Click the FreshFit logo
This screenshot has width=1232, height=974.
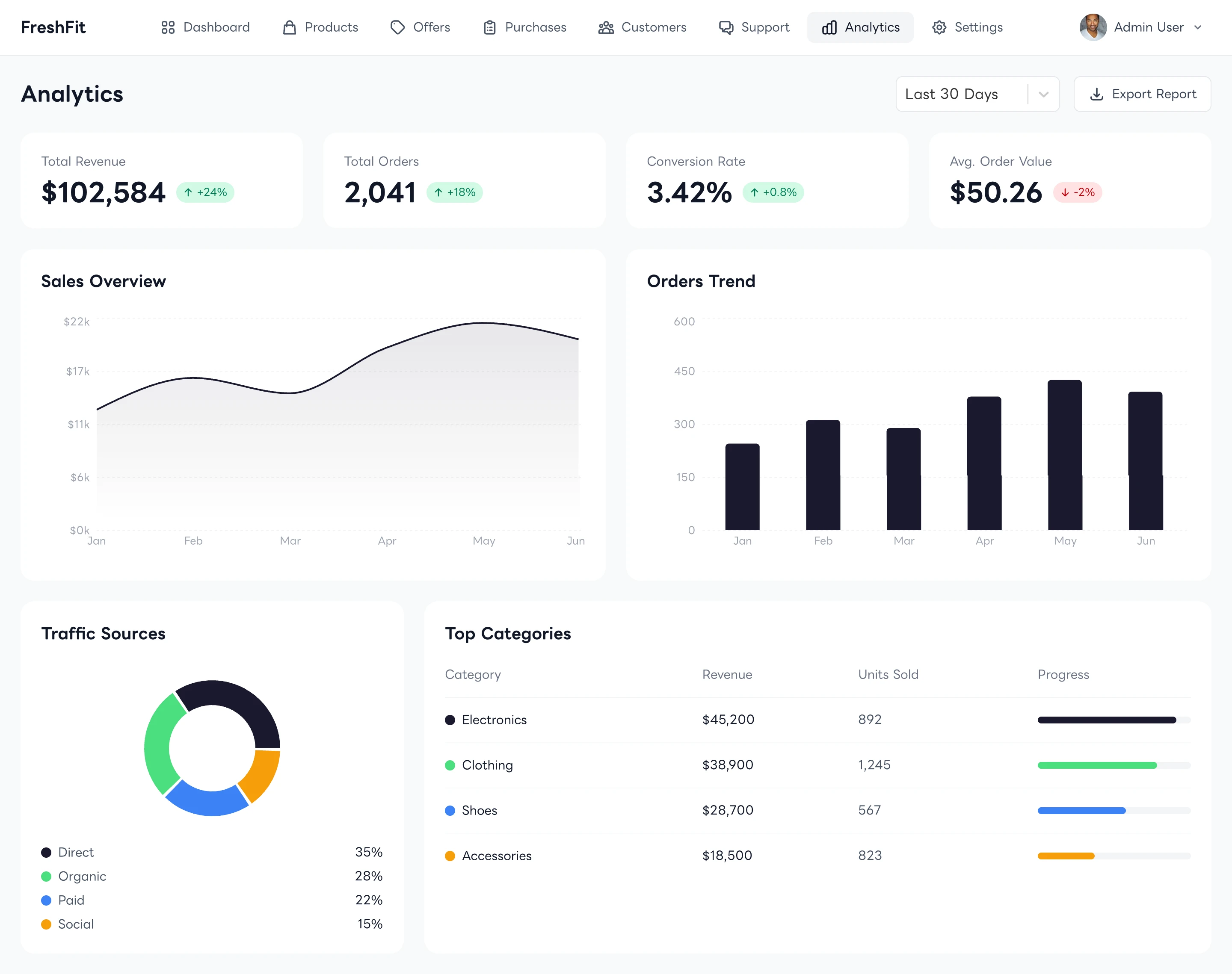click(53, 27)
